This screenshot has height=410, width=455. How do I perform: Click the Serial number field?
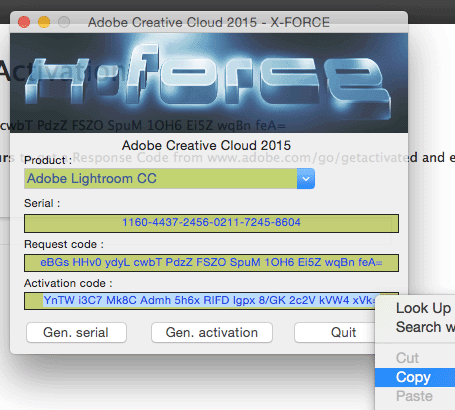[x=211, y=223]
